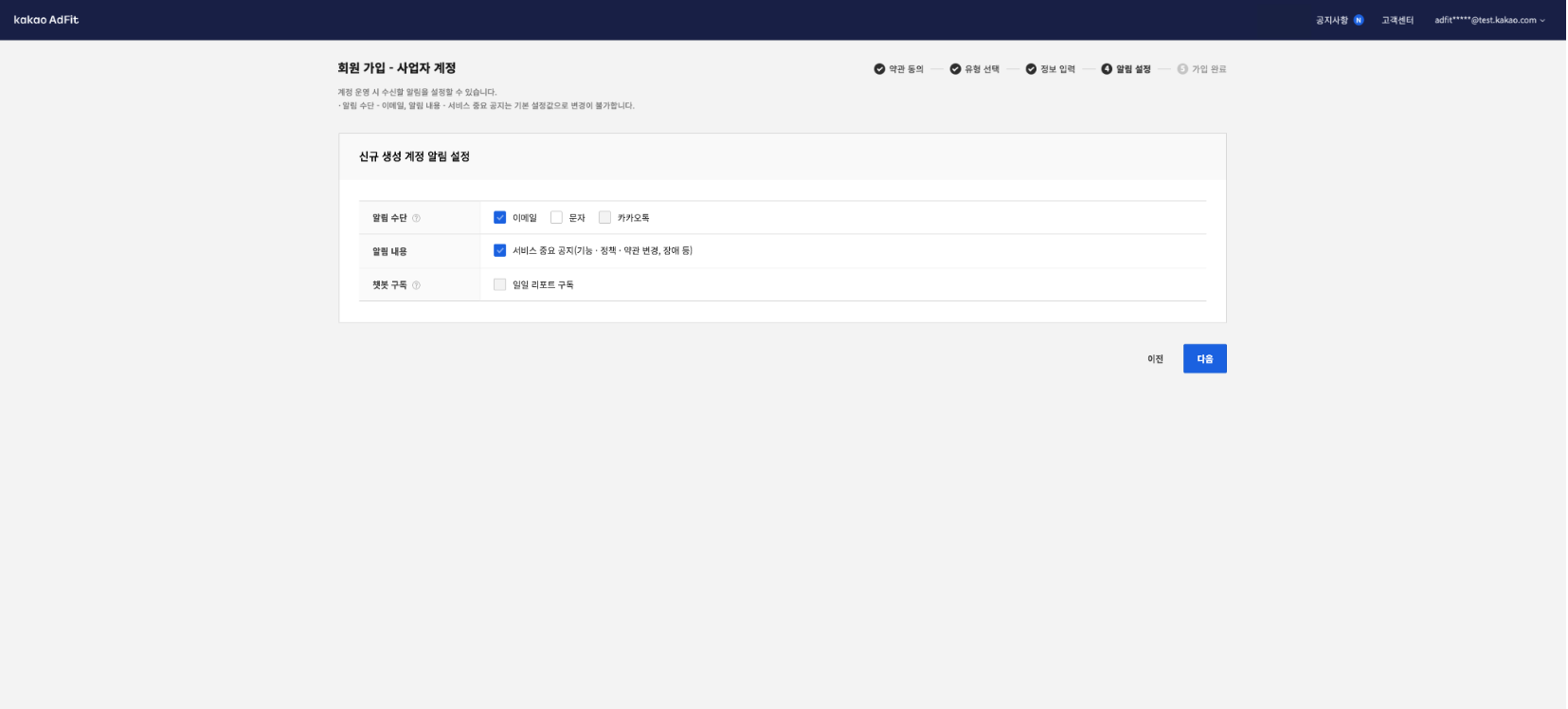Tick the 카카오톡 notification checkbox
Viewport: 1568px width, 709px height.
coord(604,218)
